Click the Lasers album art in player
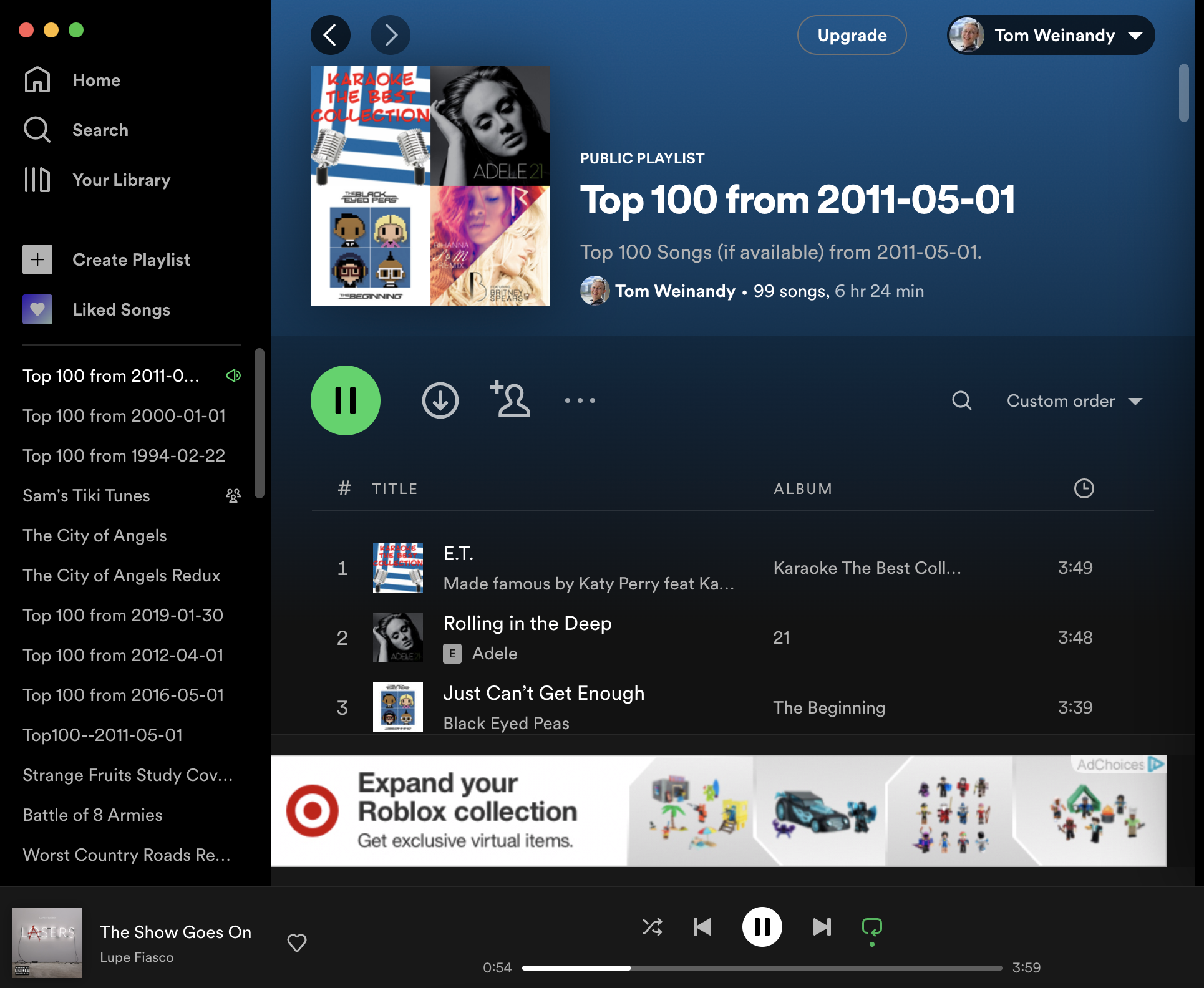The image size is (1204, 988). point(47,942)
